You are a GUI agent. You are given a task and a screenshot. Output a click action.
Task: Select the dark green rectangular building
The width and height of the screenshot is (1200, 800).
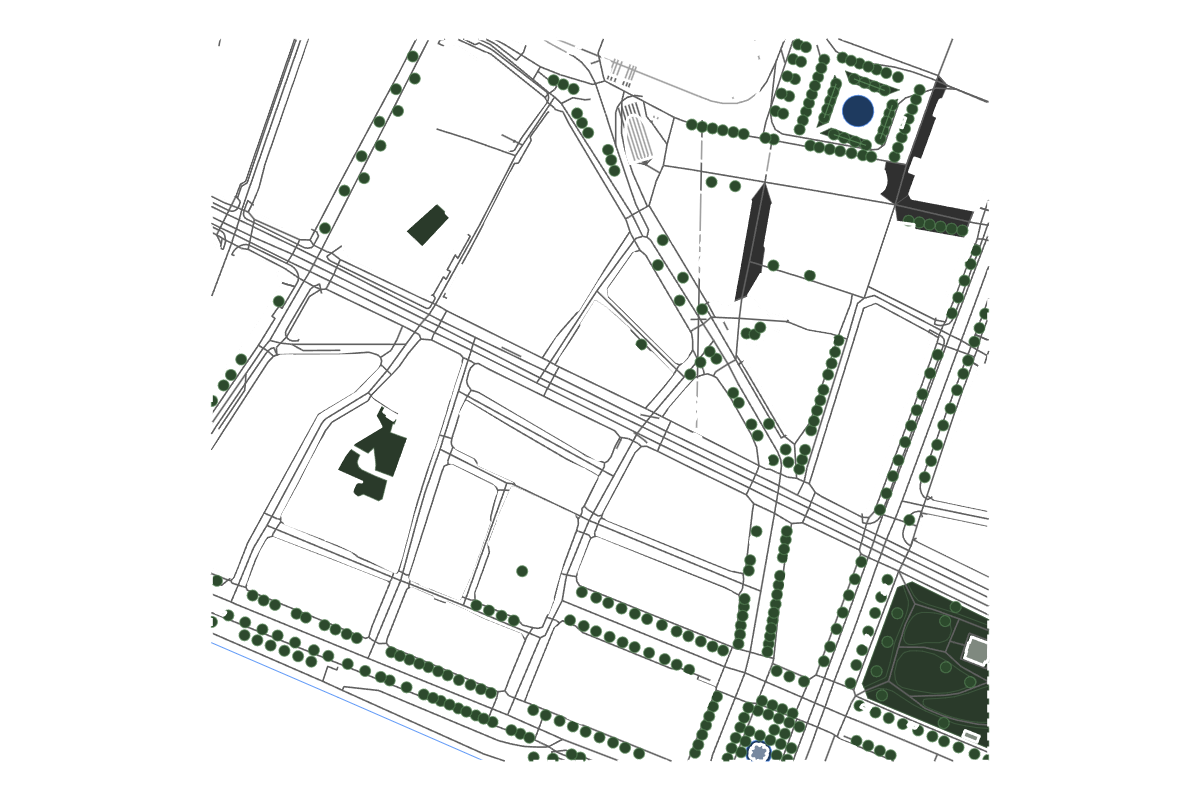tap(428, 225)
